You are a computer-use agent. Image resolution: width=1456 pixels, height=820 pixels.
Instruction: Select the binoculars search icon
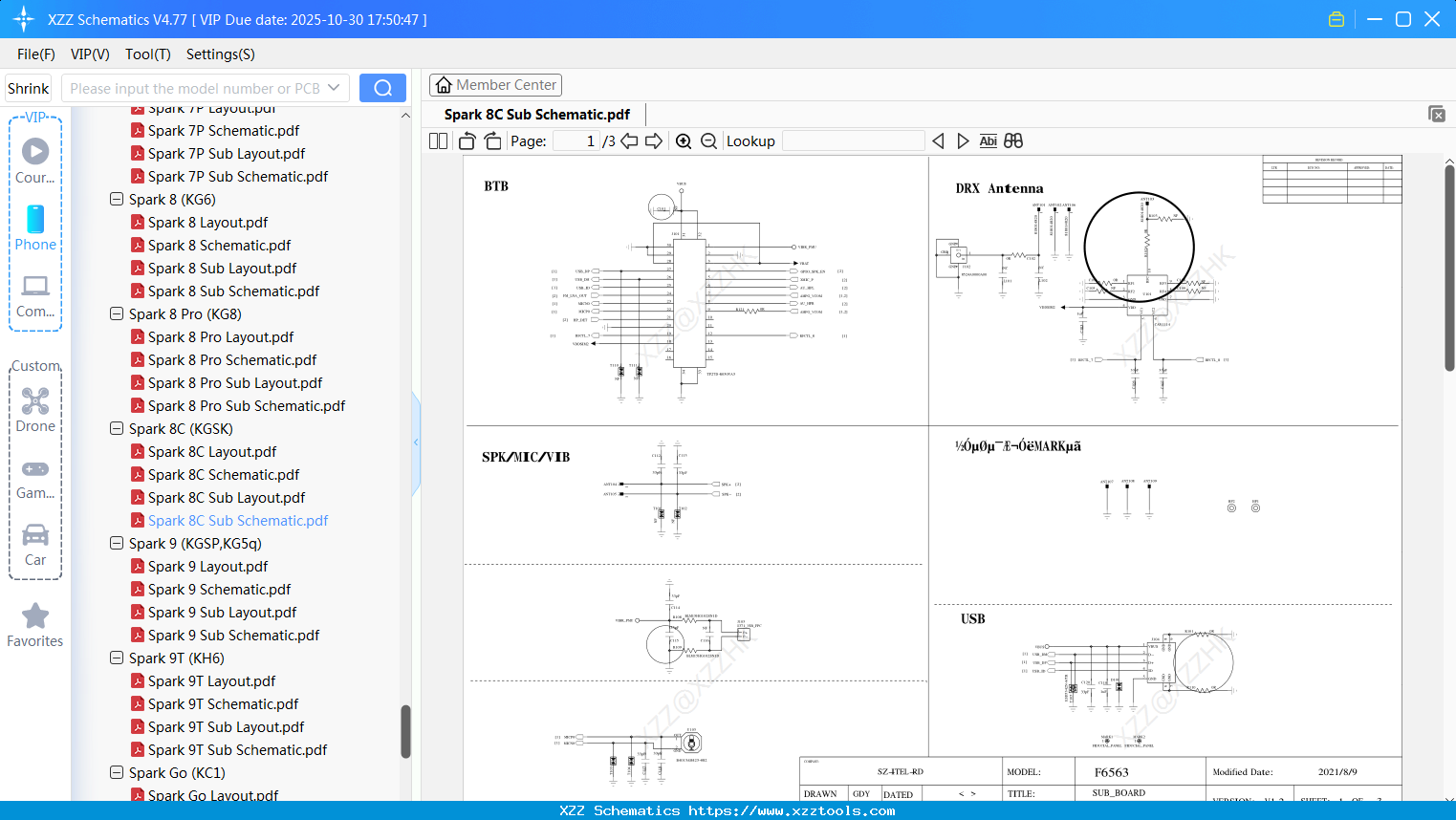[1012, 140]
